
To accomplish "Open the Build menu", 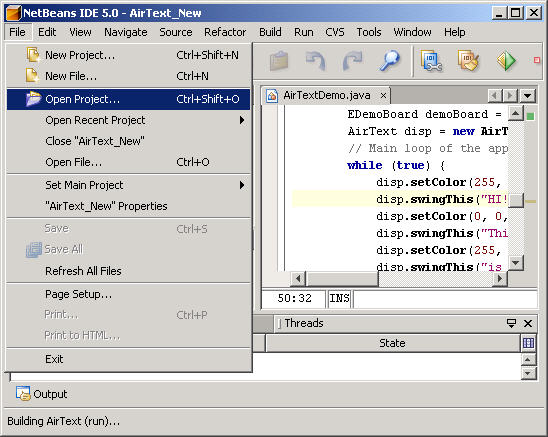I will coord(270,32).
